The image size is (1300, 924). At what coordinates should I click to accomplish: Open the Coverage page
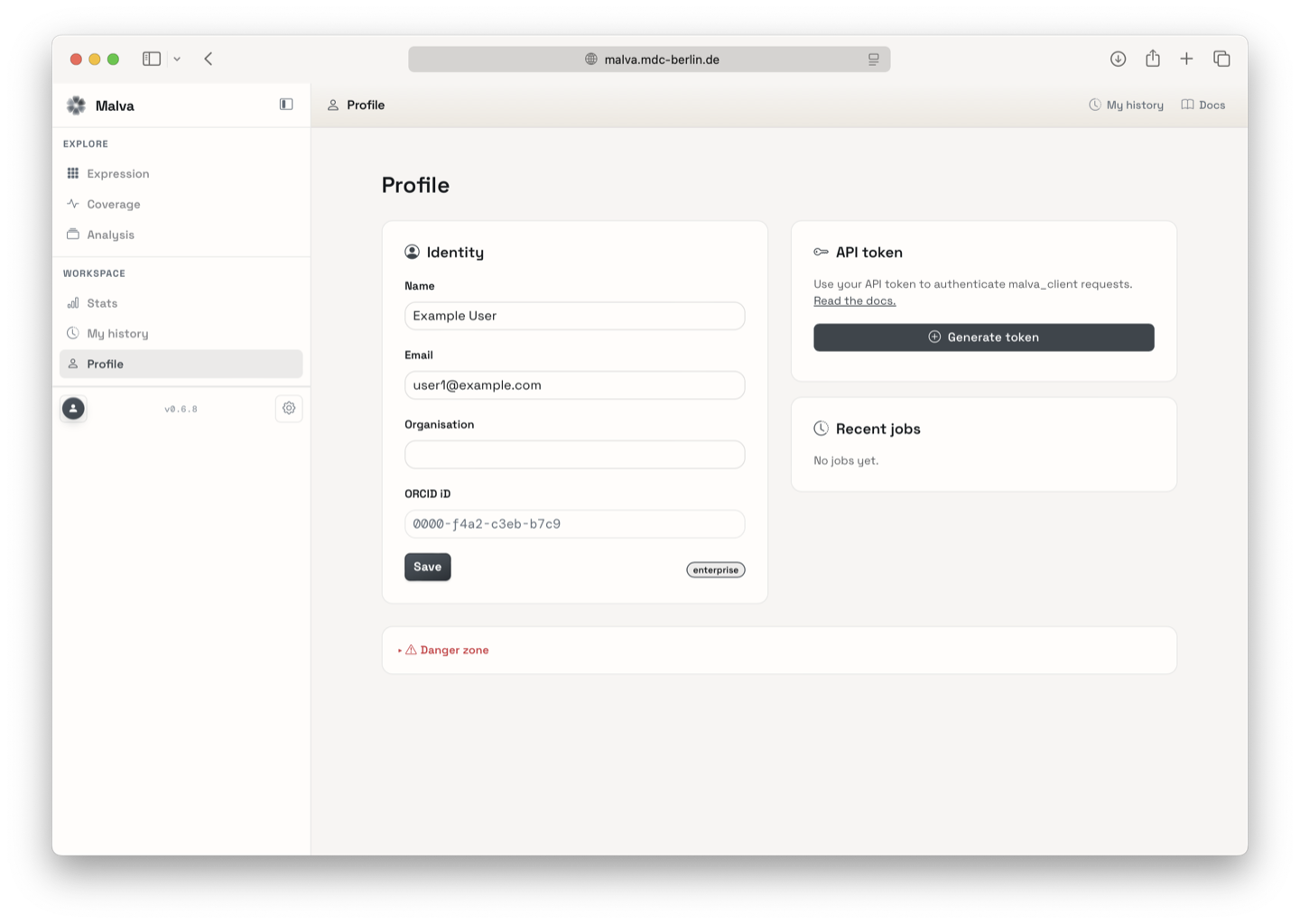click(x=181, y=204)
